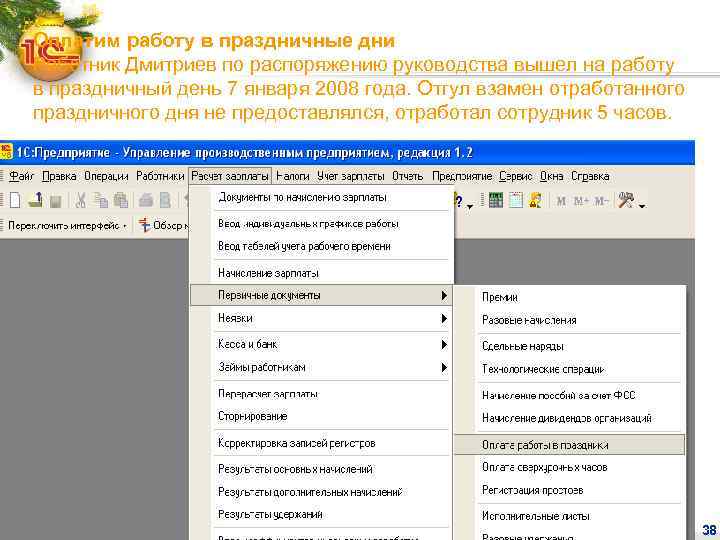The image size is (720, 540).
Task: Click the Обзор toolbar icon
Action: (145, 225)
